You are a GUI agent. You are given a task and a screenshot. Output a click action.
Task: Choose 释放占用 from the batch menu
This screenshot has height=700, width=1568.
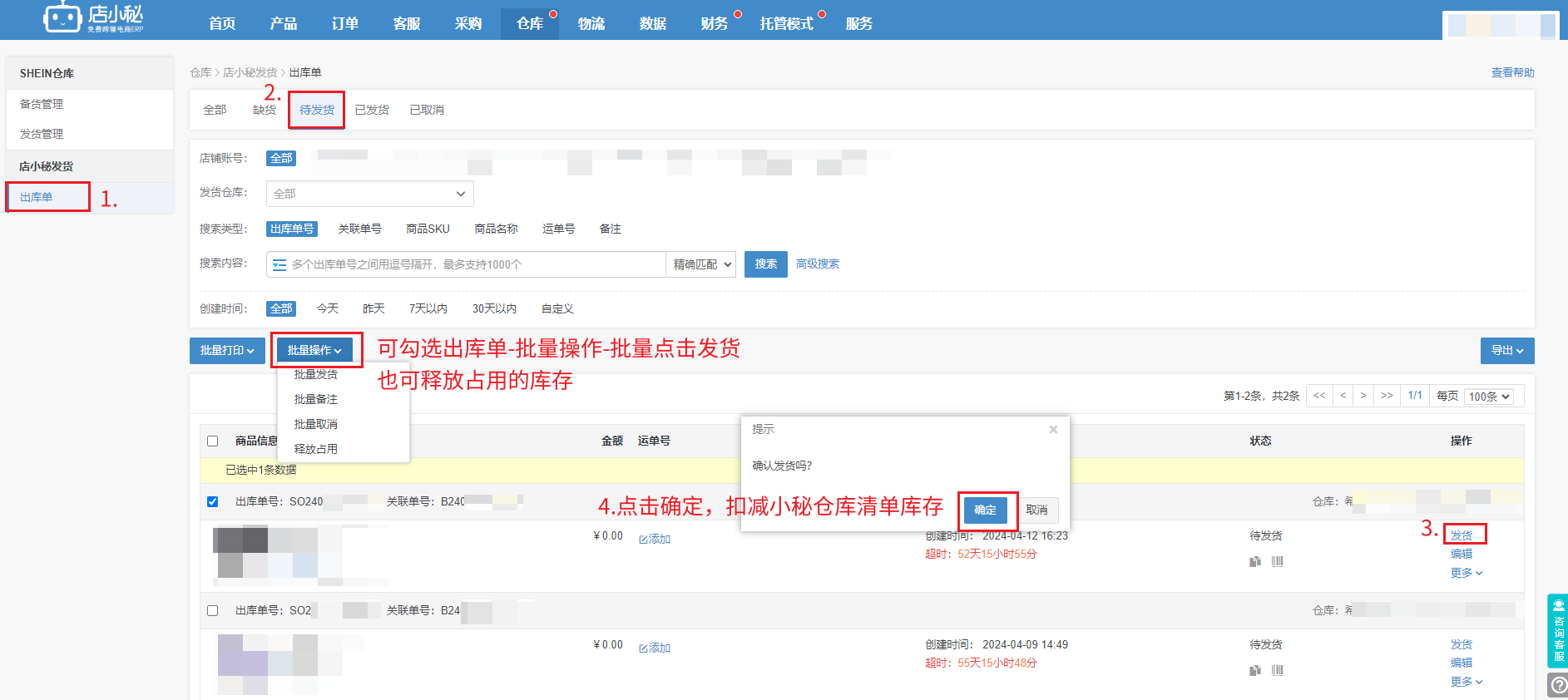point(316,449)
